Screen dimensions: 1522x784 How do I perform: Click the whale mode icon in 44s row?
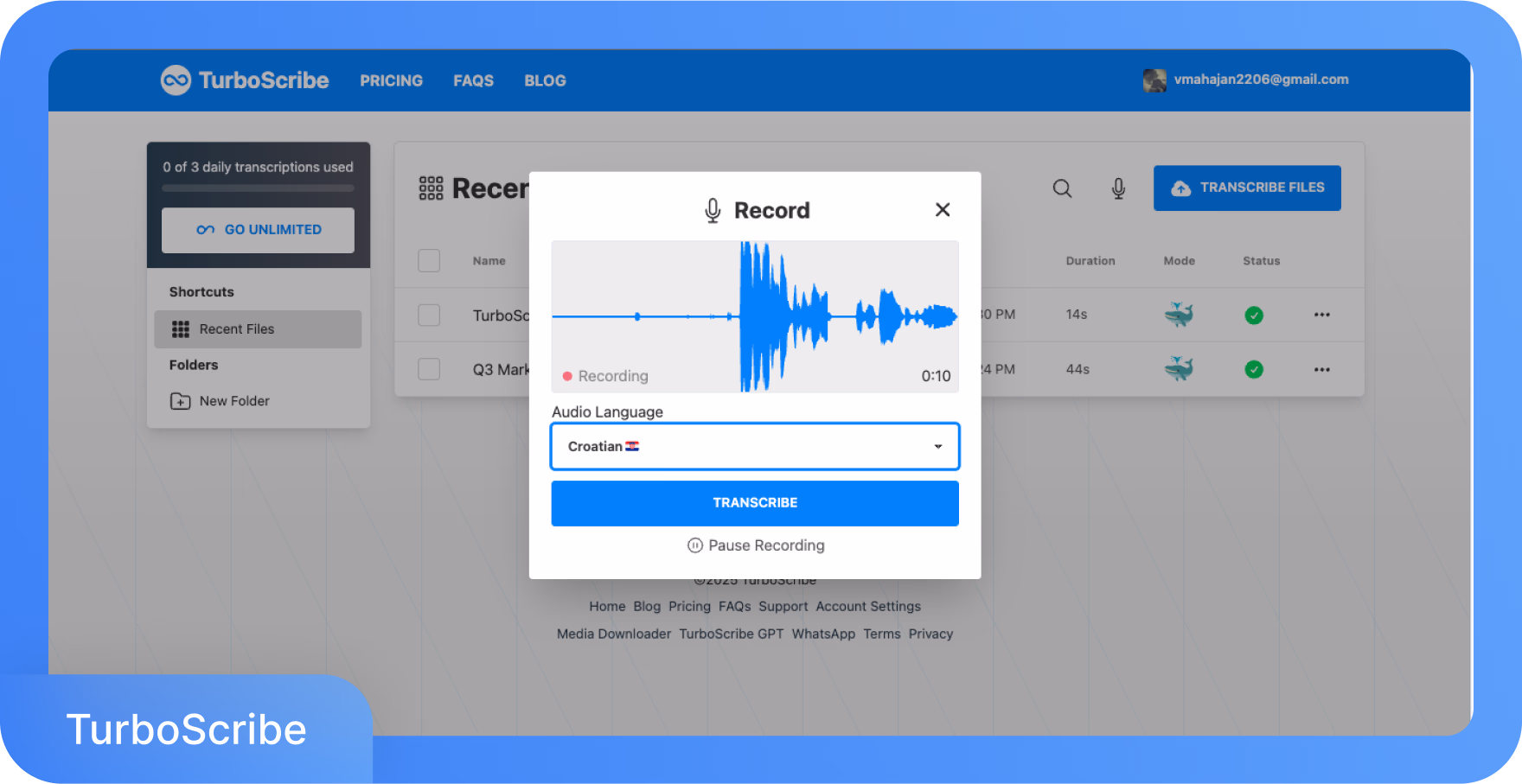1179,369
